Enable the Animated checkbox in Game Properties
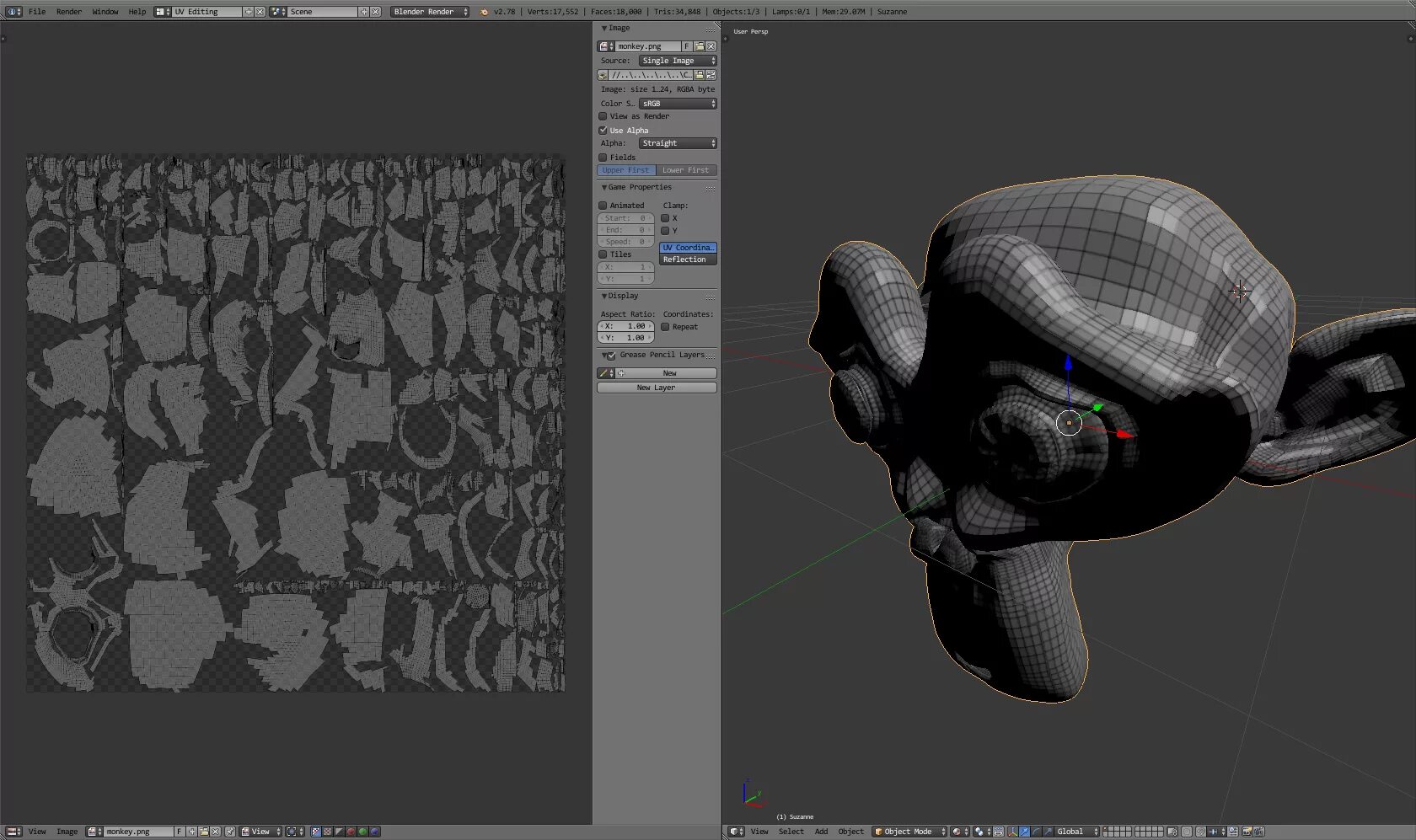 pyautogui.click(x=603, y=206)
